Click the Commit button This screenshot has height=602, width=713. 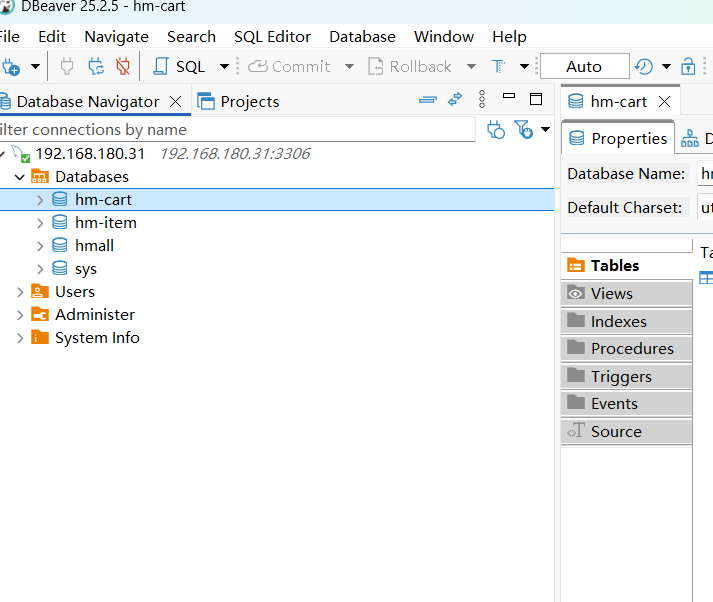289,67
